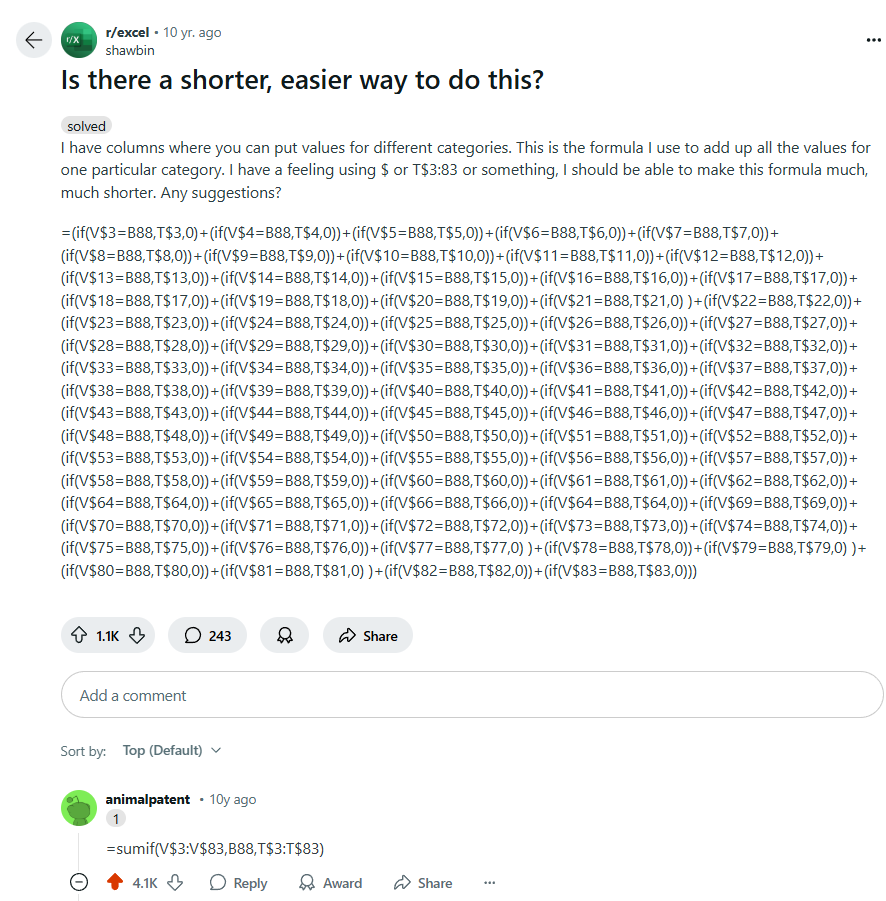The image size is (886, 901).
Task: Collapse the animalpatent comment thread
Action: (x=80, y=883)
